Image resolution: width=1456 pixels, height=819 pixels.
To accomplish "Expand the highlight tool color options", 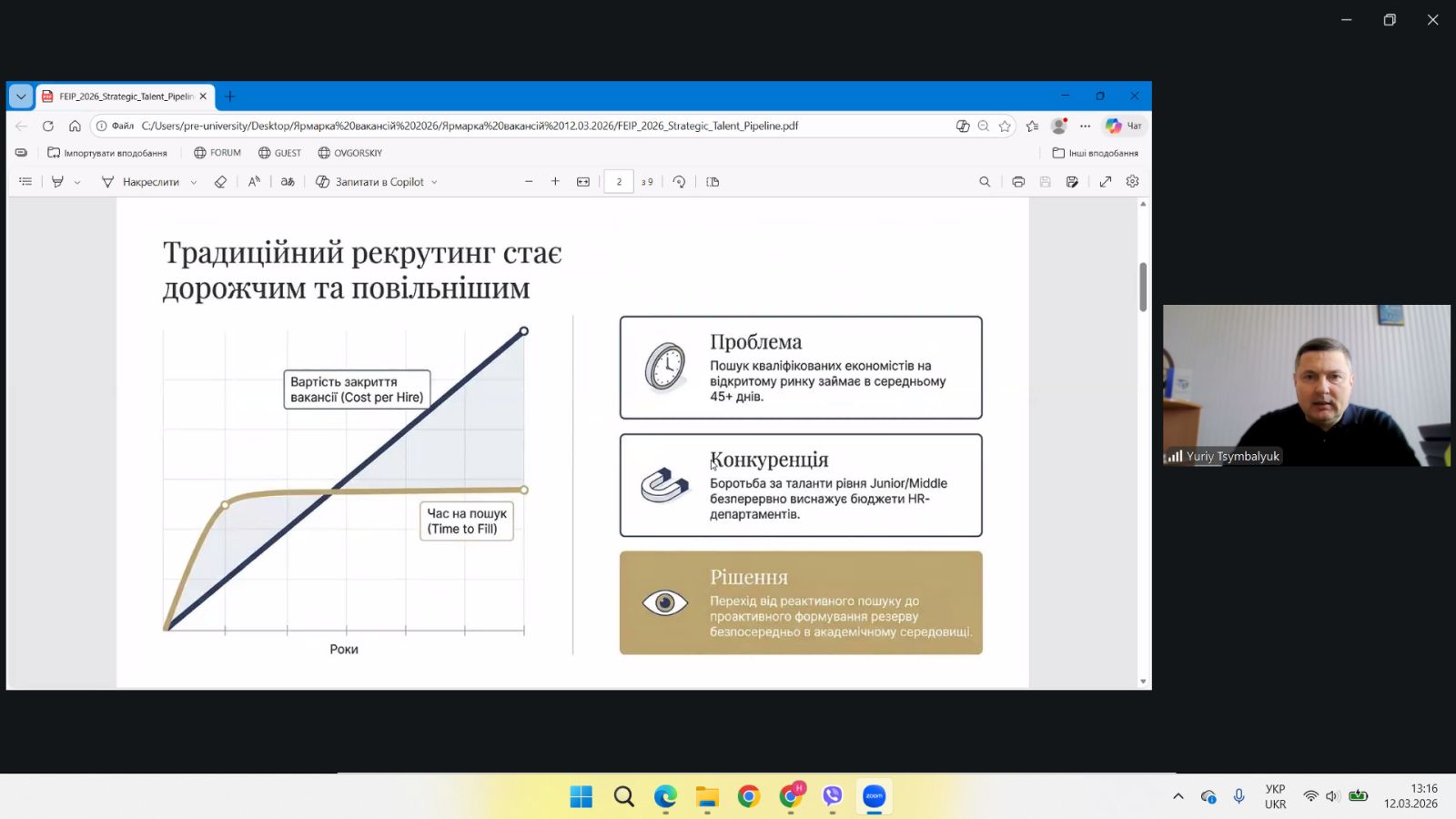I will click(x=77, y=182).
